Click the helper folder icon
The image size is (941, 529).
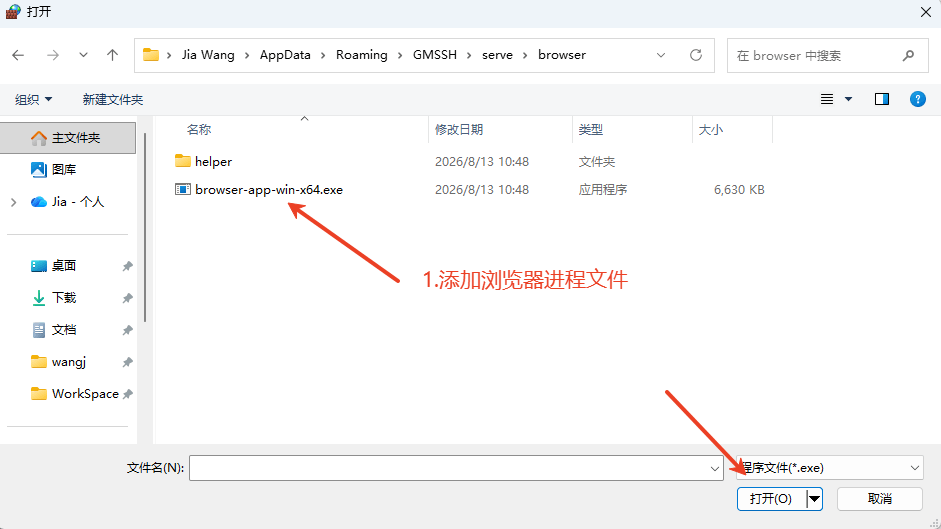click(x=182, y=161)
